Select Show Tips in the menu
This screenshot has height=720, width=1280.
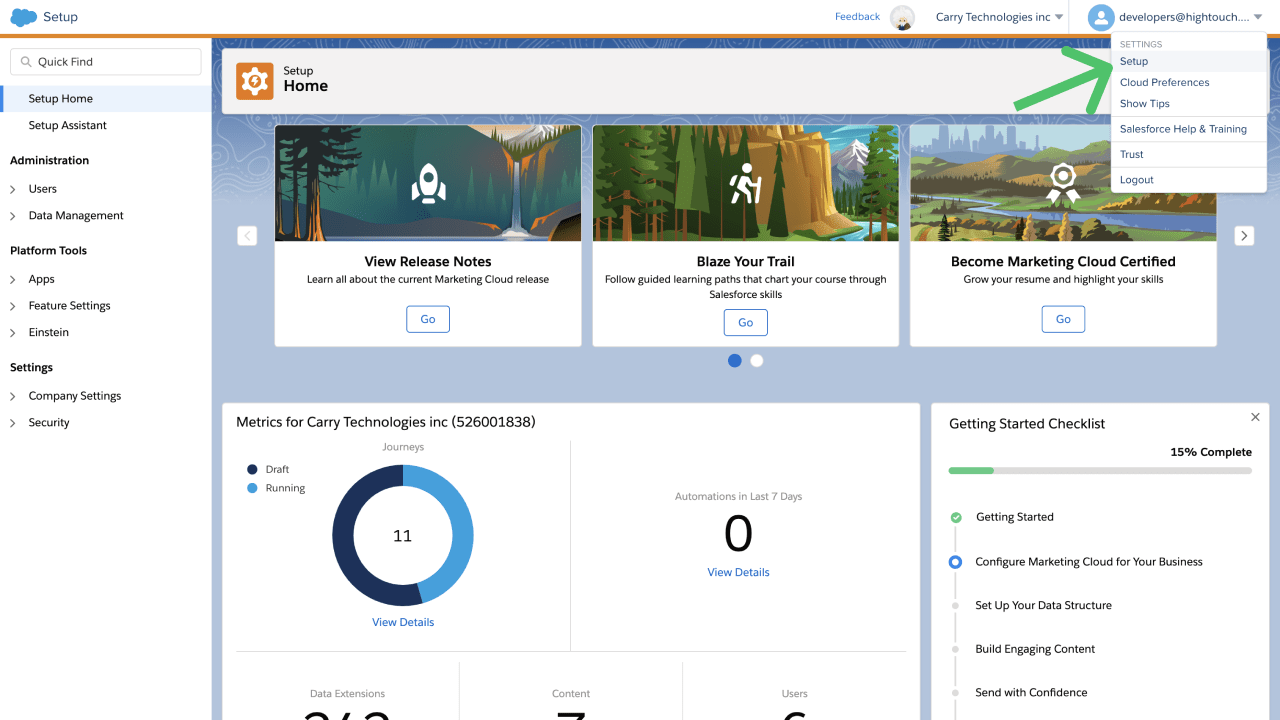1188,104
